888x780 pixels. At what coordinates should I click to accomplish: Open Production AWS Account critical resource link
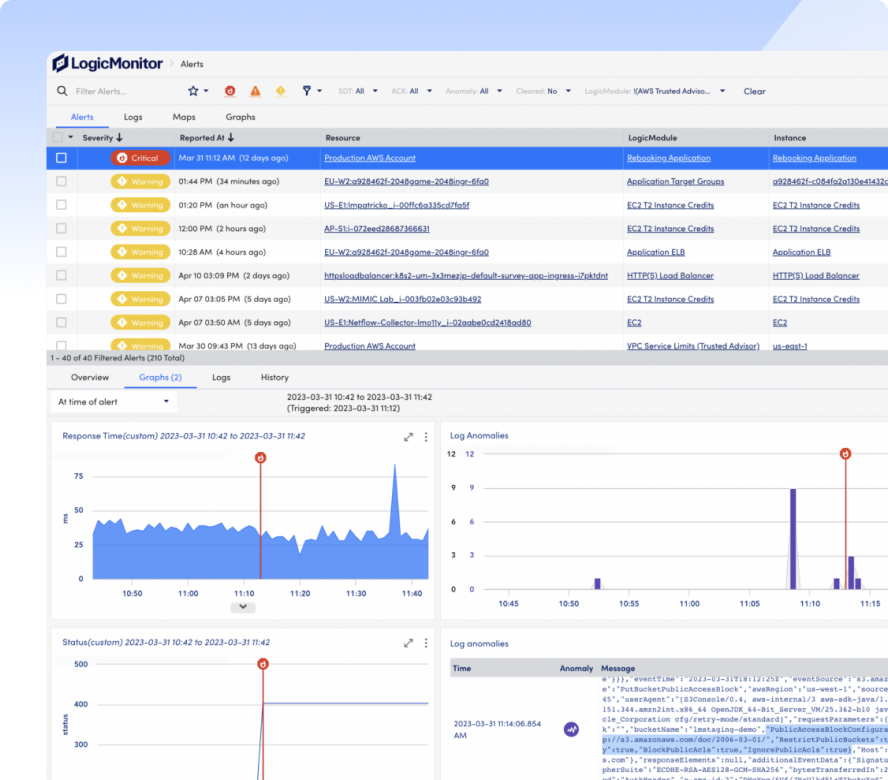pyautogui.click(x=370, y=158)
